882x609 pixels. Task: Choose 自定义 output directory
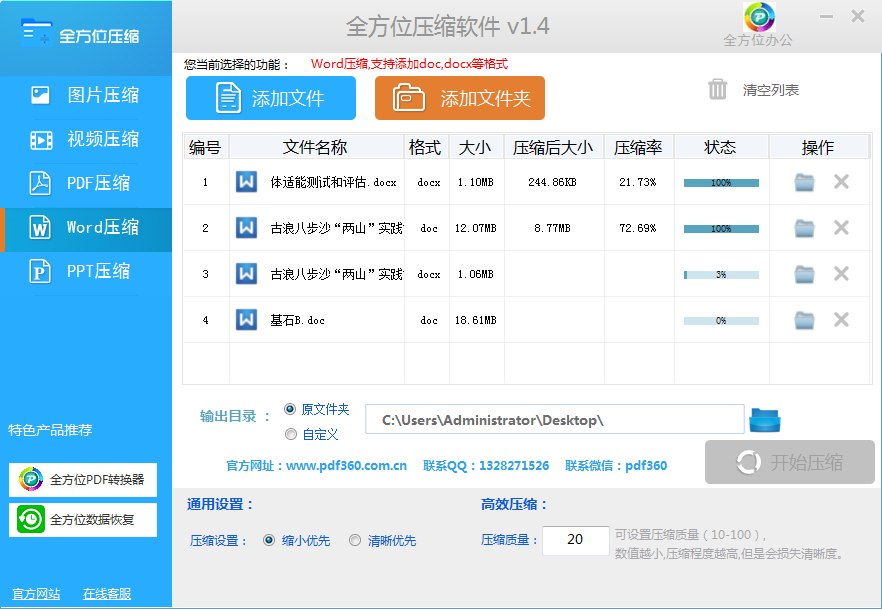(290, 434)
